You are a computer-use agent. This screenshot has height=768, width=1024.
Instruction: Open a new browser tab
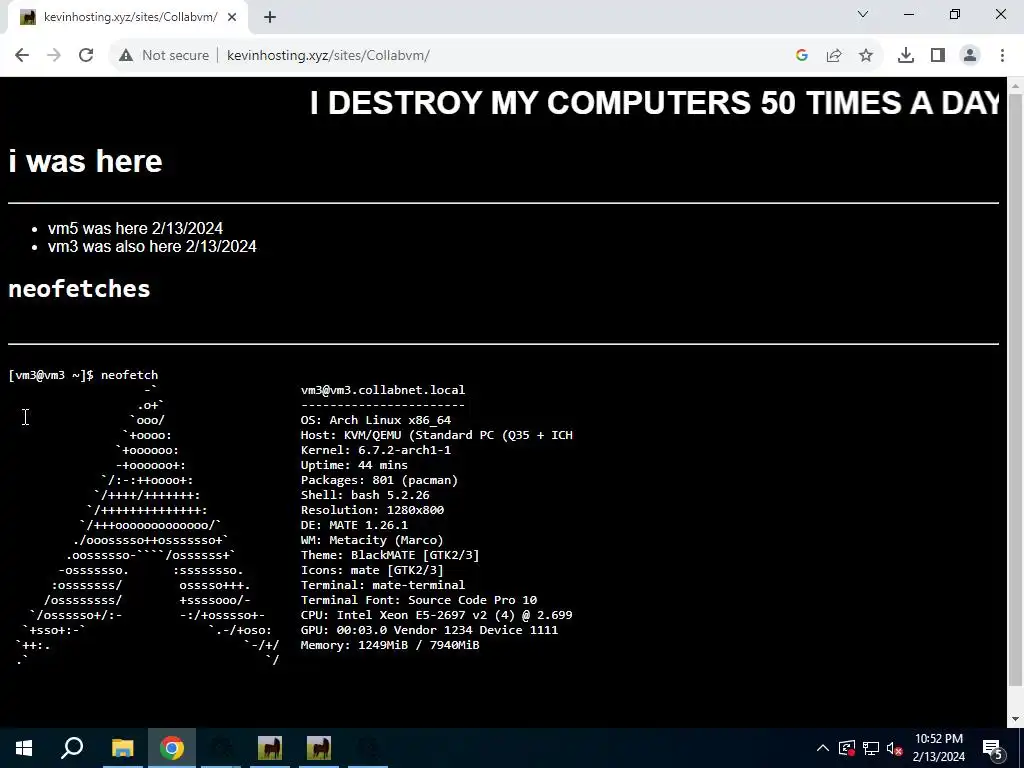[270, 18]
